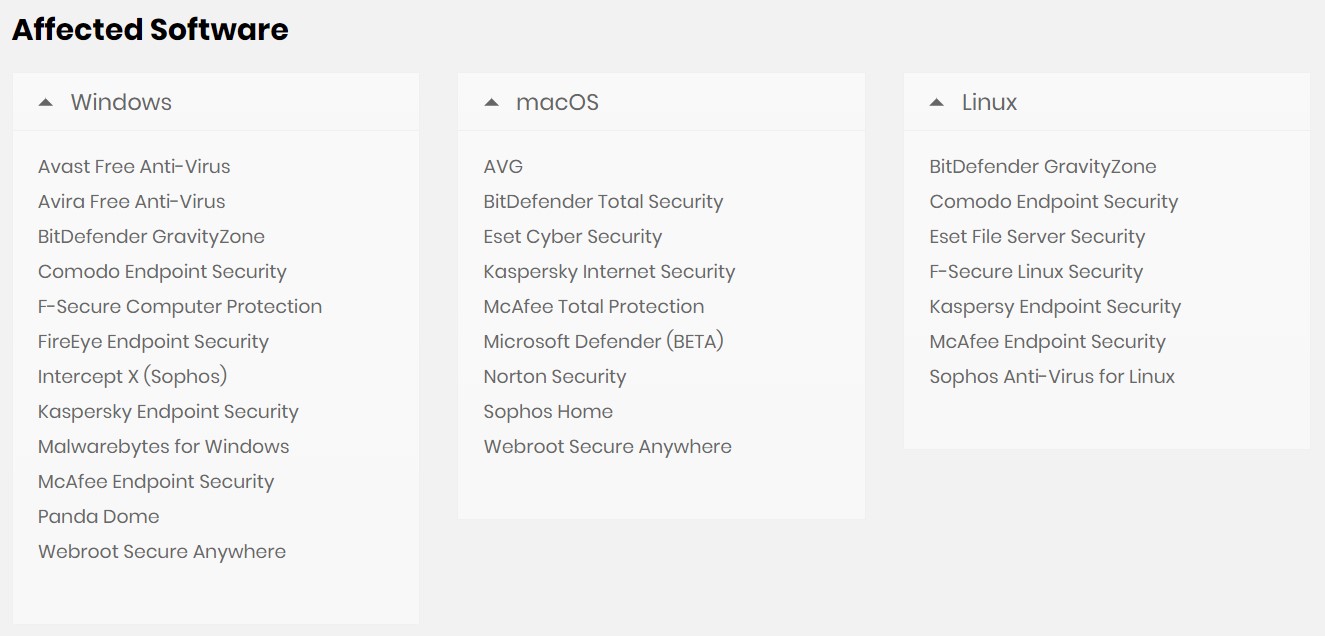
Task: Click Panda Dome in Windows list
Action: (x=99, y=517)
